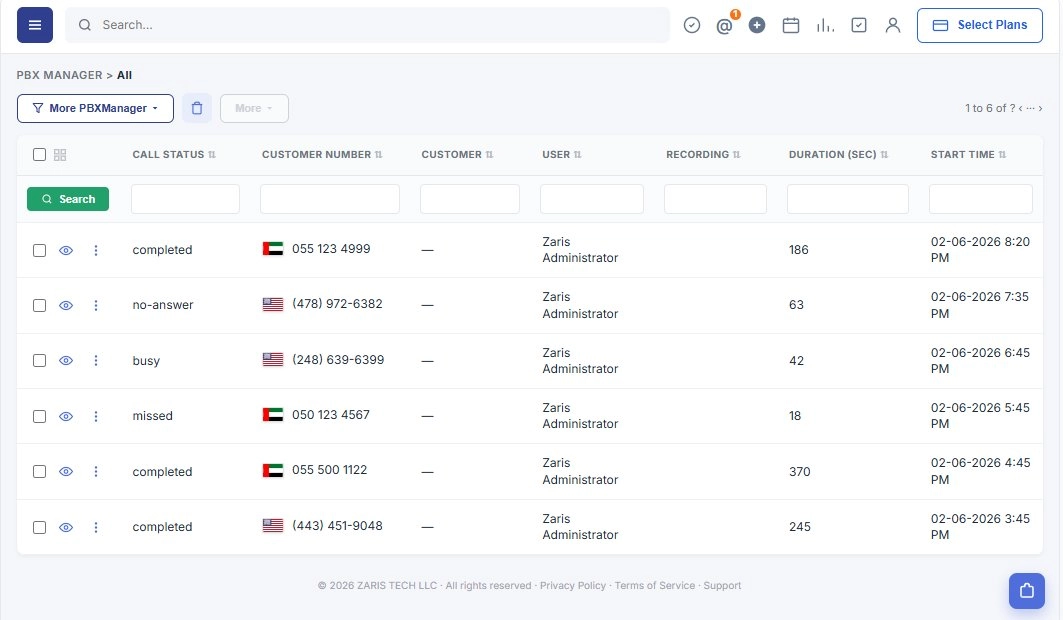Sort by Customer column

(x=457, y=154)
